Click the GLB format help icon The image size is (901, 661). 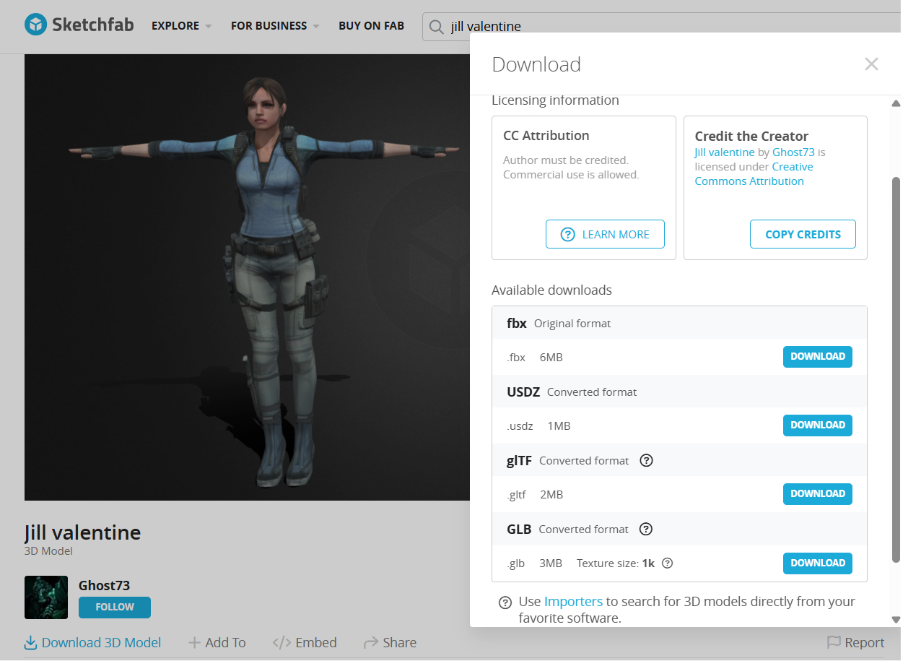click(x=646, y=529)
